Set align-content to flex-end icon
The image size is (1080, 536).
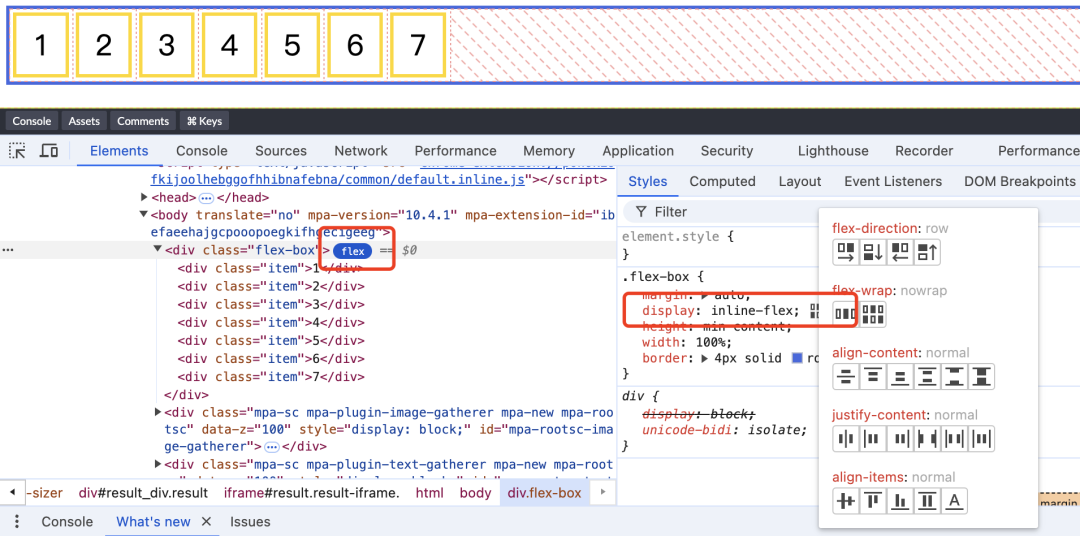tap(900, 377)
